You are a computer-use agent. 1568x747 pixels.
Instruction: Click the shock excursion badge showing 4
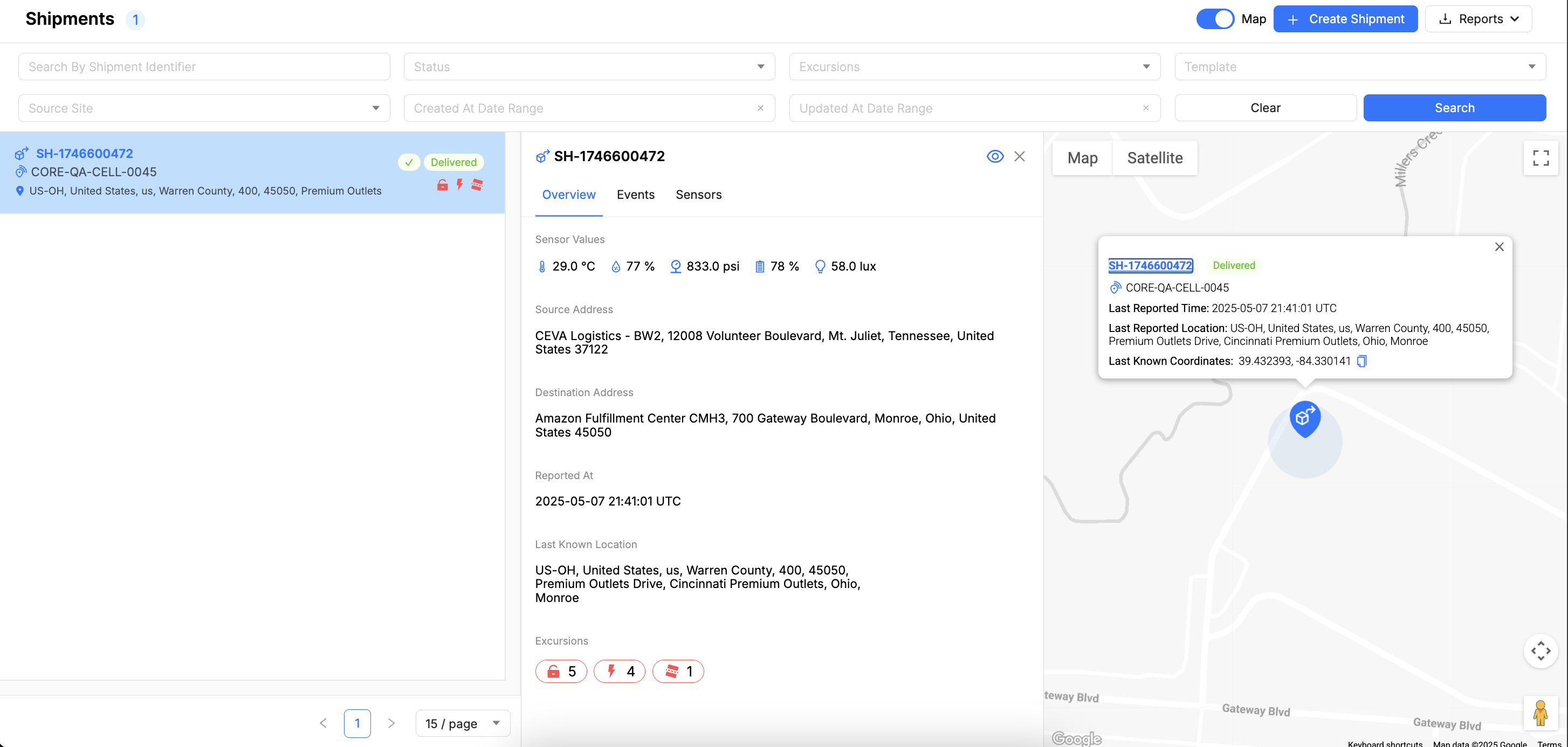[619, 672]
